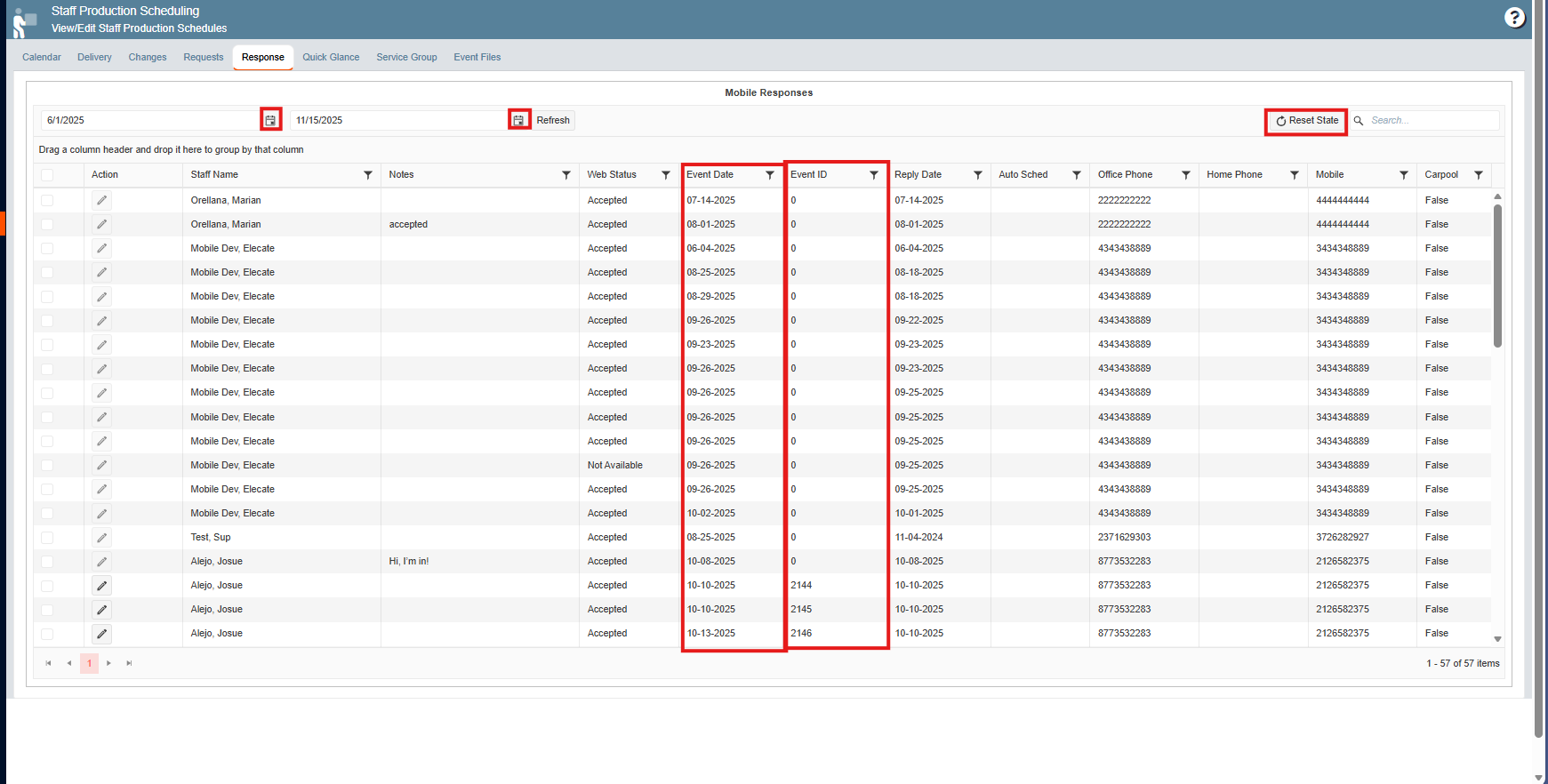This screenshot has width=1548, height=784.
Task: Open the end date calendar picker
Action: 519,120
